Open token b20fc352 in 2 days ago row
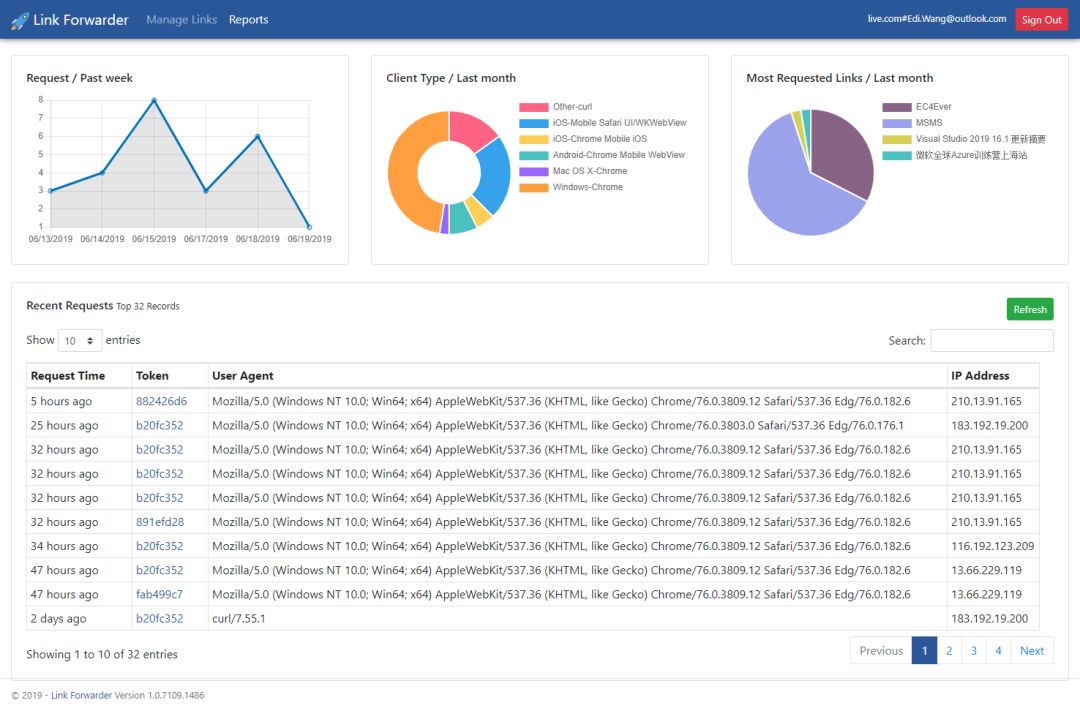 pyautogui.click(x=159, y=618)
